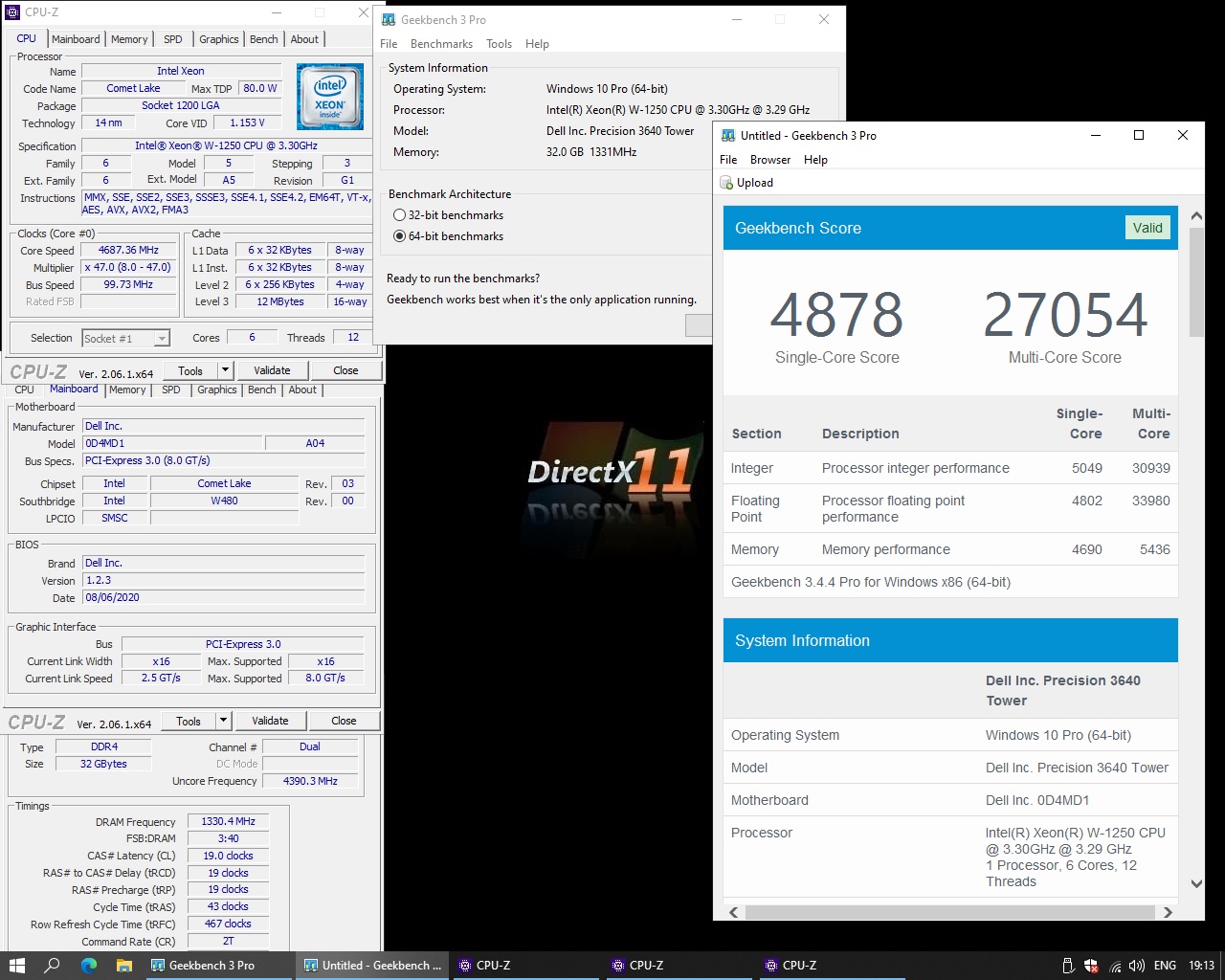Click the Geekbench 3 Pro title bar icon
The width and height of the screenshot is (1225, 980).
[x=389, y=19]
